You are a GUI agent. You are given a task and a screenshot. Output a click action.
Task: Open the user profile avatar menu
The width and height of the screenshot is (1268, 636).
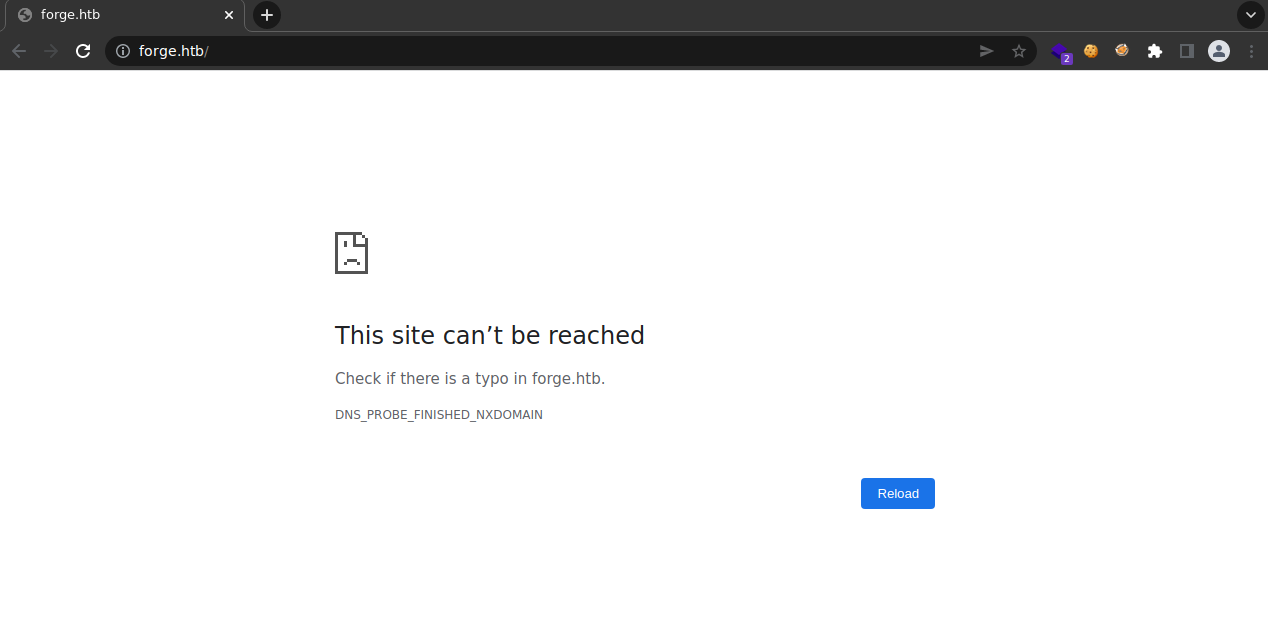1218,51
